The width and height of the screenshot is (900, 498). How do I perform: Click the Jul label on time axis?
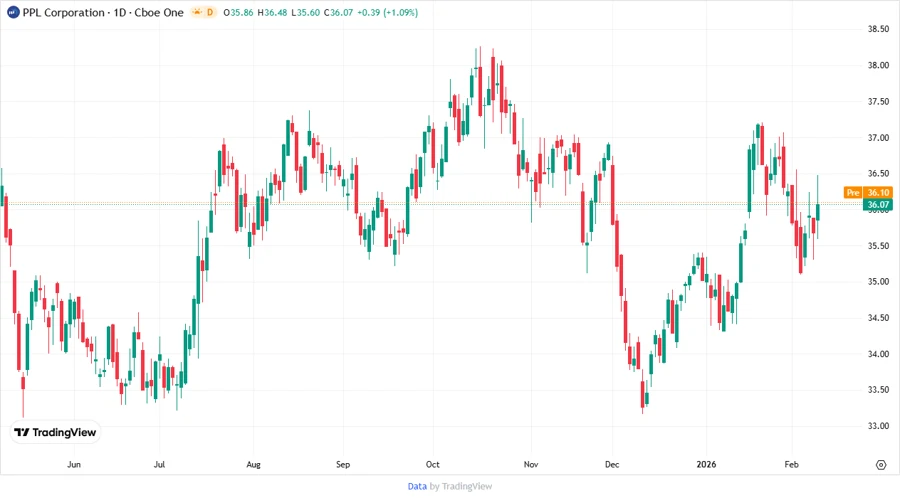pos(159,464)
